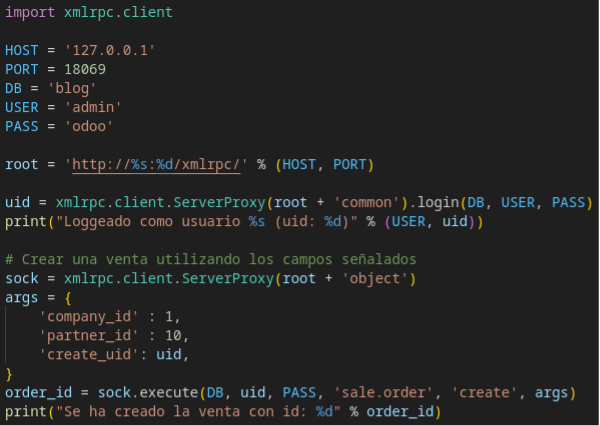Select the port number 18069
This screenshot has width=600, height=426.
click(85, 69)
